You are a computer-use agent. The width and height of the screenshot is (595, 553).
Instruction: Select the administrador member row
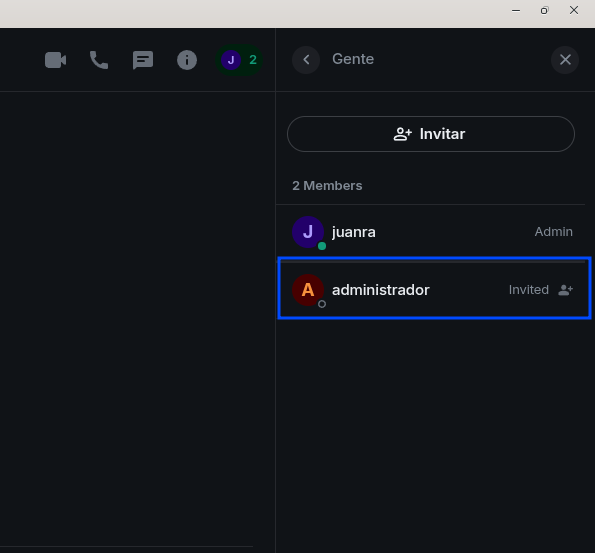pos(434,289)
